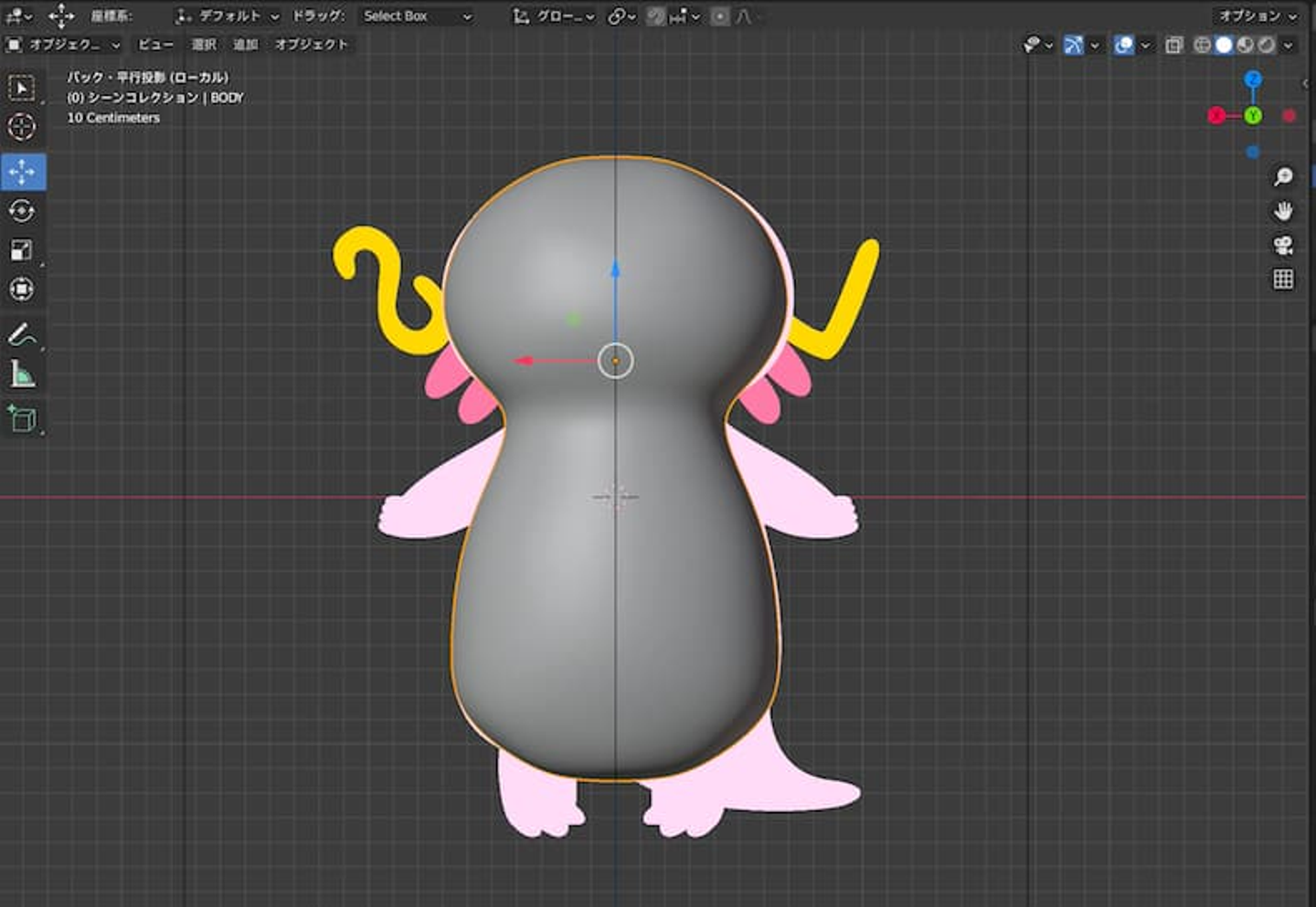Toggle viewport gizmo visibility
This screenshot has width=1316, height=907.
(x=1073, y=45)
